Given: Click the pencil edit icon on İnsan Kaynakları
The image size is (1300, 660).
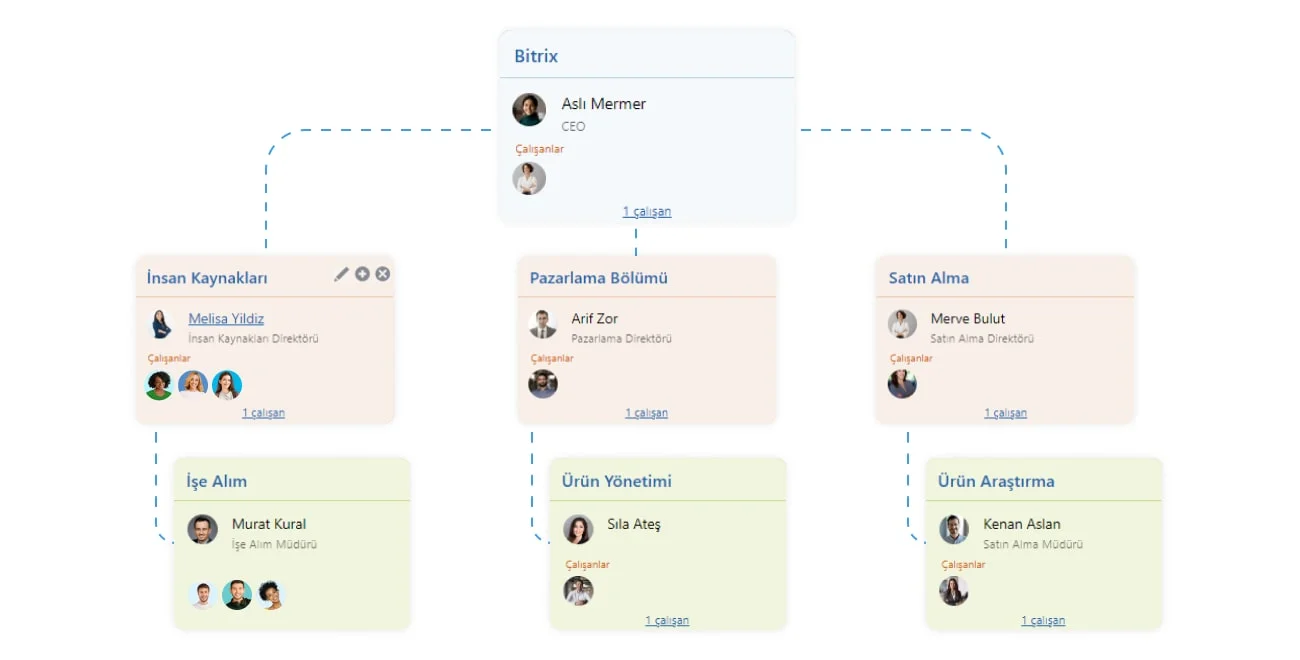Looking at the screenshot, I should click(341, 274).
